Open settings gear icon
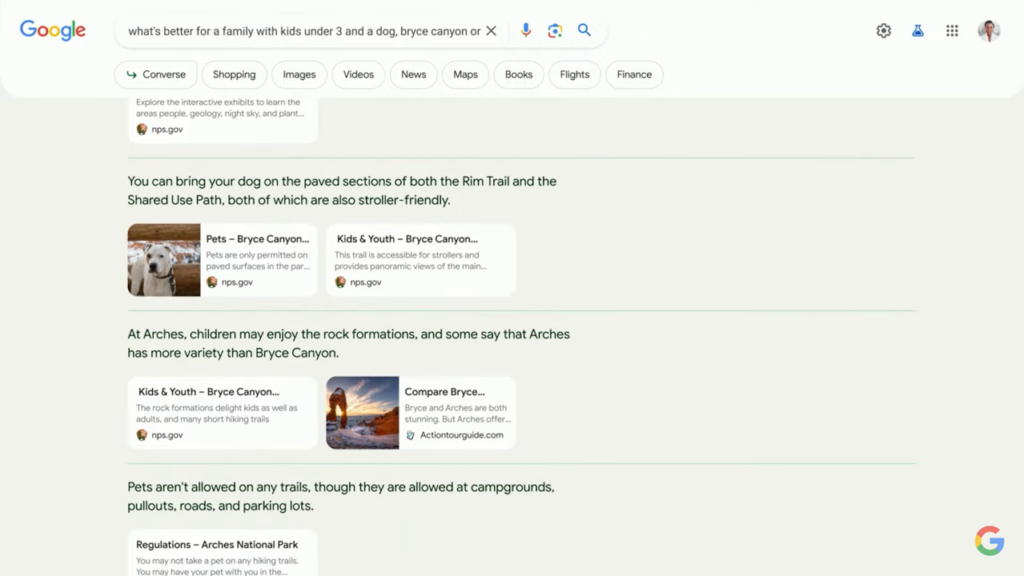The width and height of the screenshot is (1024, 576). click(884, 31)
